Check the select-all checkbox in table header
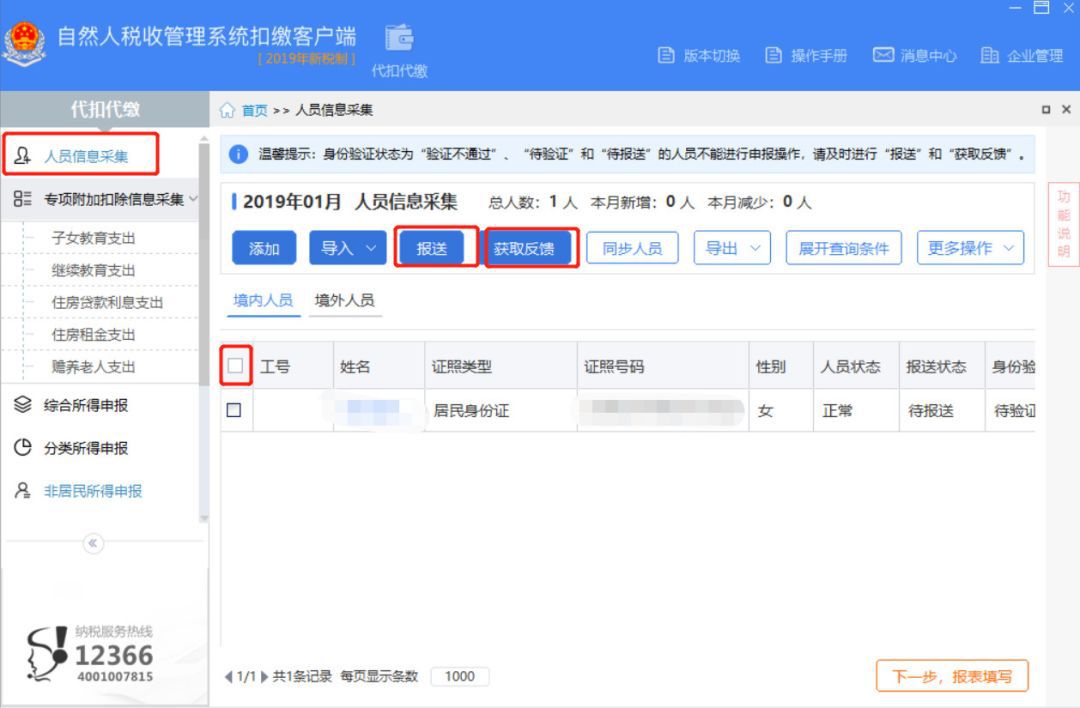Image resolution: width=1080 pixels, height=708 pixels. [237, 364]
